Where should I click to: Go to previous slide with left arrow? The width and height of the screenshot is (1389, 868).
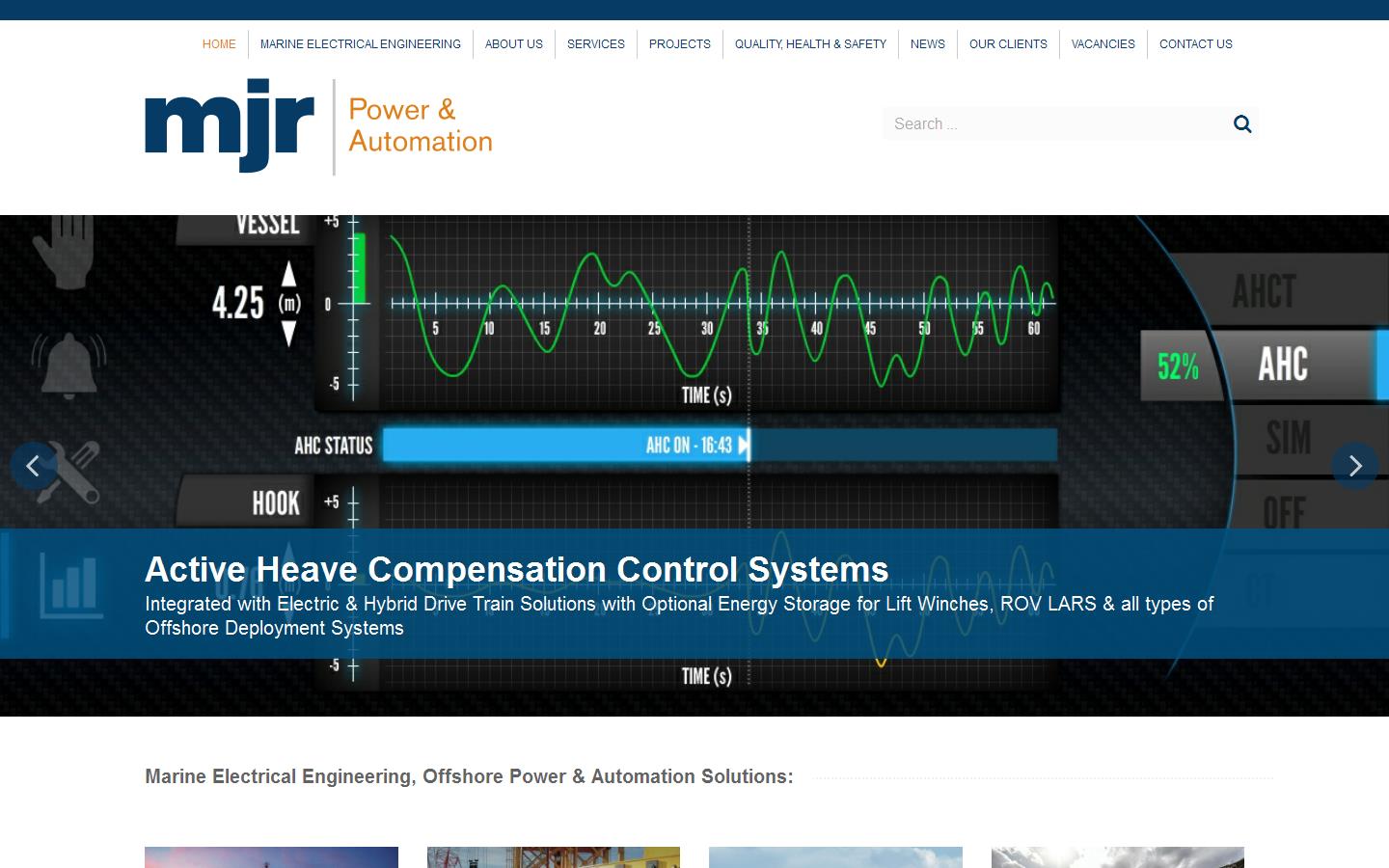click(34, 466)
